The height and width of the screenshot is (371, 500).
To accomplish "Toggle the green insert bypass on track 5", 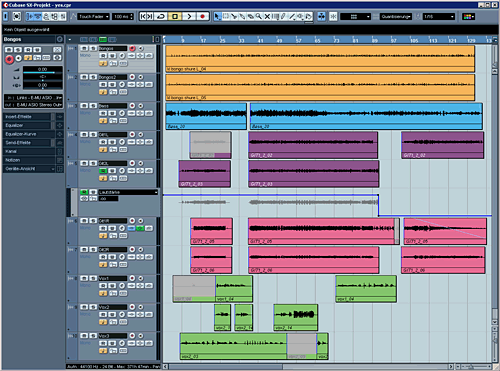I will tap(103, 171).
